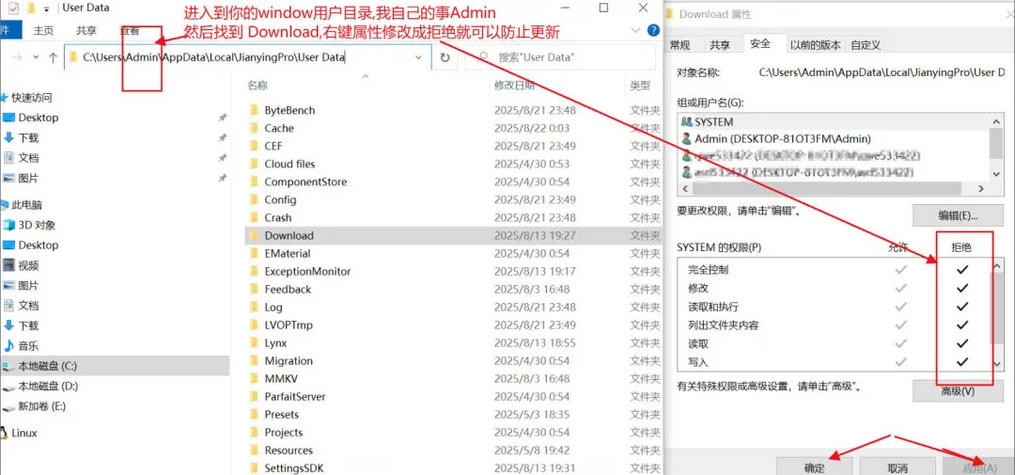Collapse the 此电脑 tree node
The height and width of the screenshot is (475, 1015).
(x=4, y=205)
